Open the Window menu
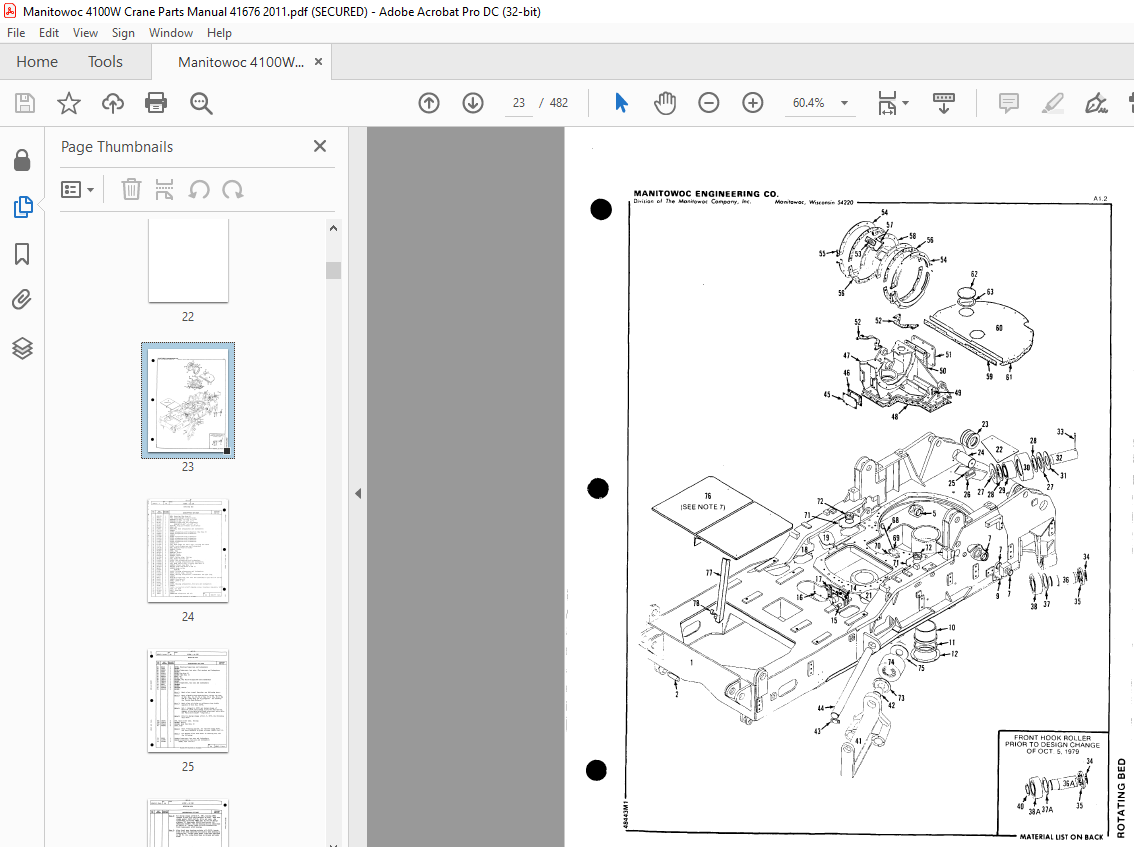Image resolution: width=1134 pixels, height=847 pixels. 171,33
